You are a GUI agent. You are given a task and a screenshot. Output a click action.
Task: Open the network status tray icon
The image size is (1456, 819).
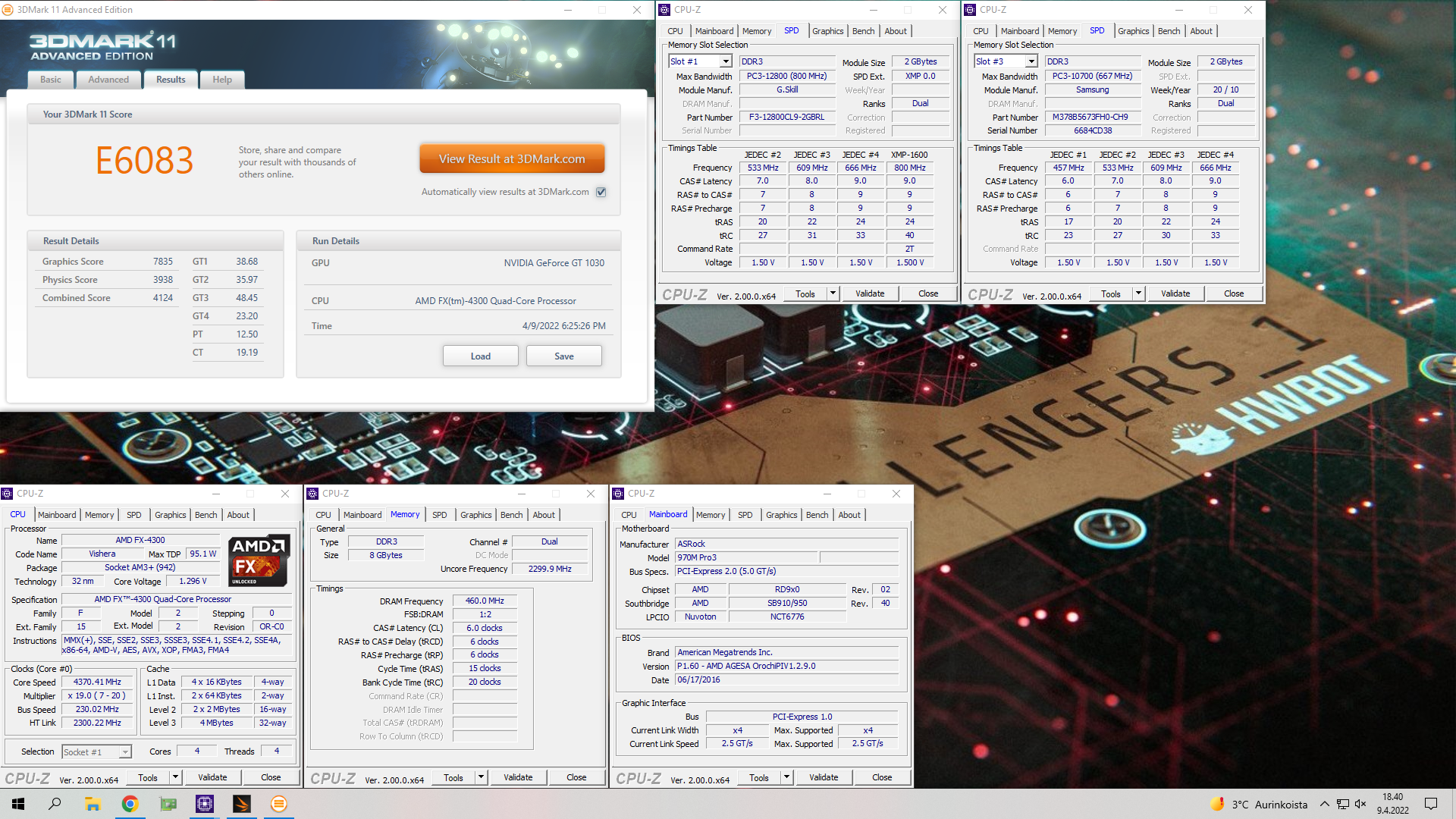click(x=1343, y=805)
